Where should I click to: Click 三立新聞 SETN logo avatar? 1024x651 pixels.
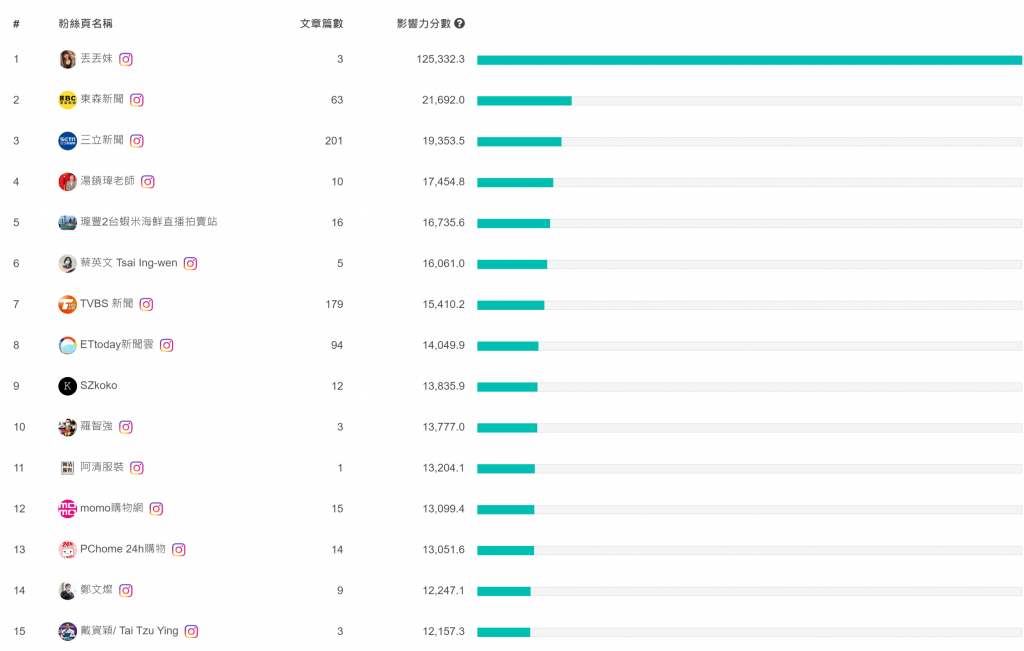click(67, 141)
